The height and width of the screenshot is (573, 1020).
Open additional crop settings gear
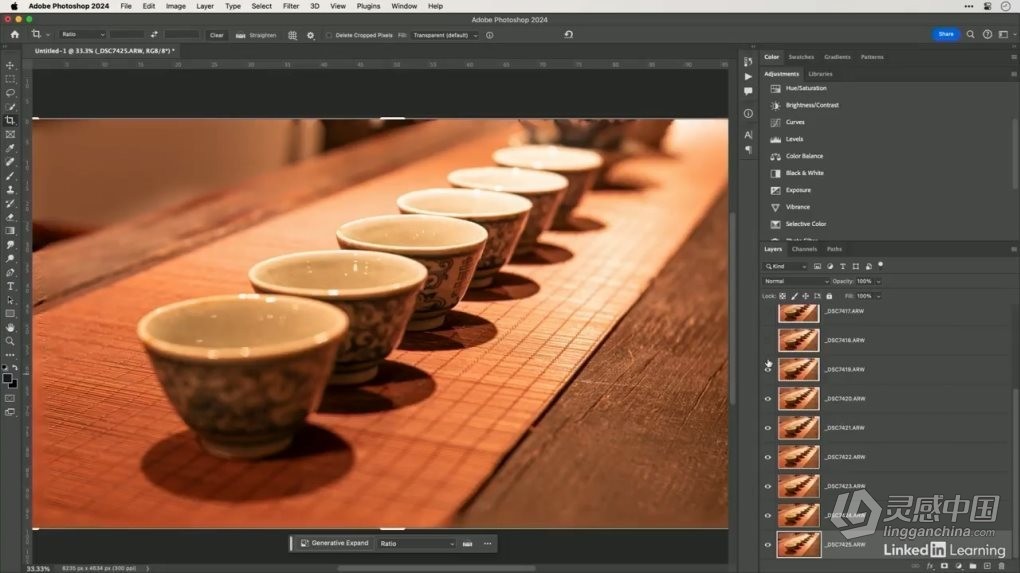coord(310,35)
